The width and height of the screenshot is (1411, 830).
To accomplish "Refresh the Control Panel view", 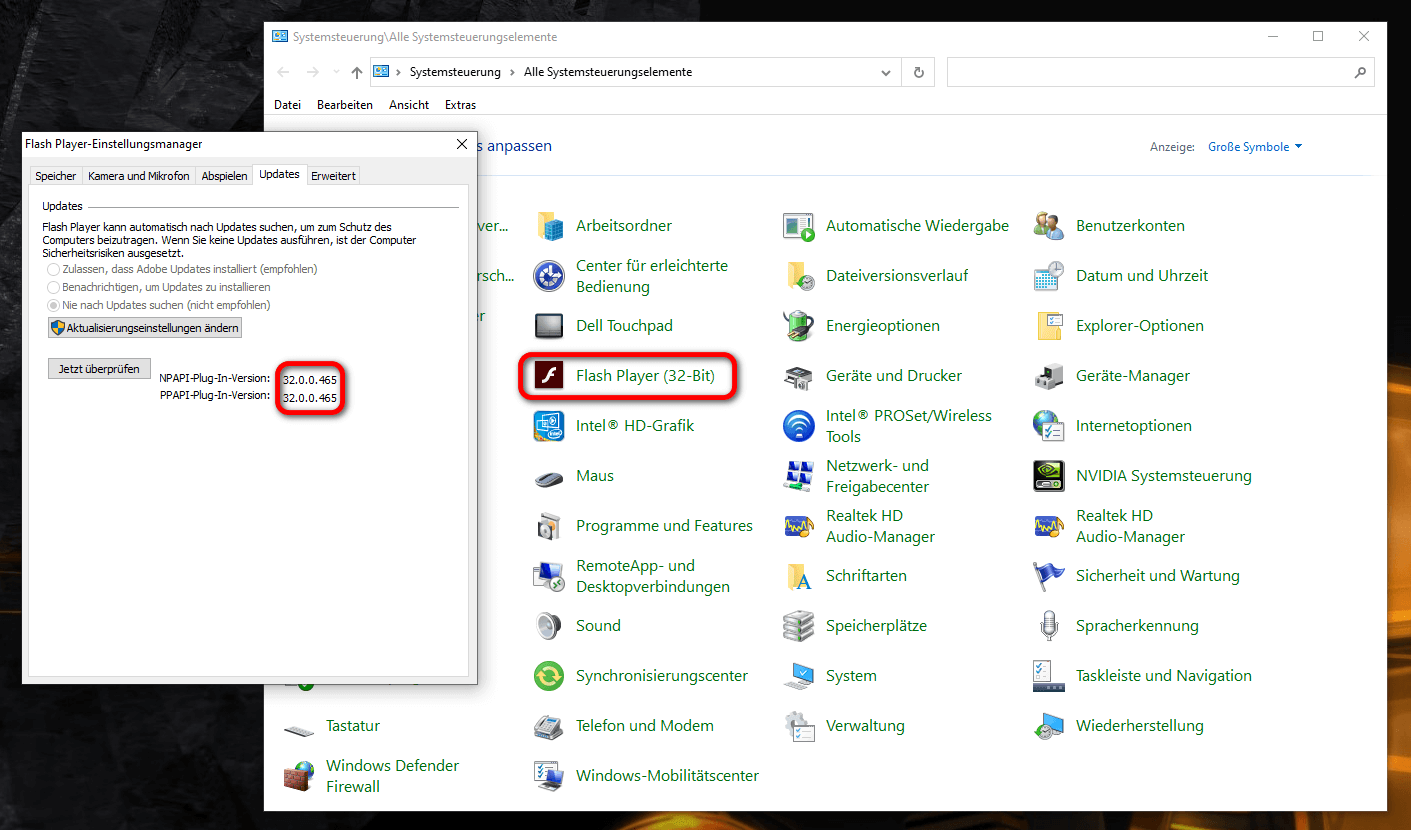I will [918, 72].
